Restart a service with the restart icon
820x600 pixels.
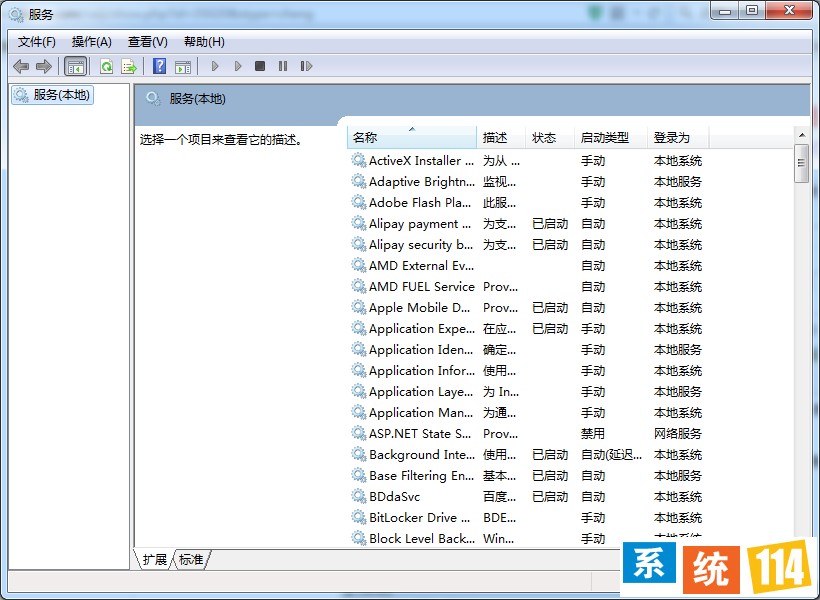(307, 66)
